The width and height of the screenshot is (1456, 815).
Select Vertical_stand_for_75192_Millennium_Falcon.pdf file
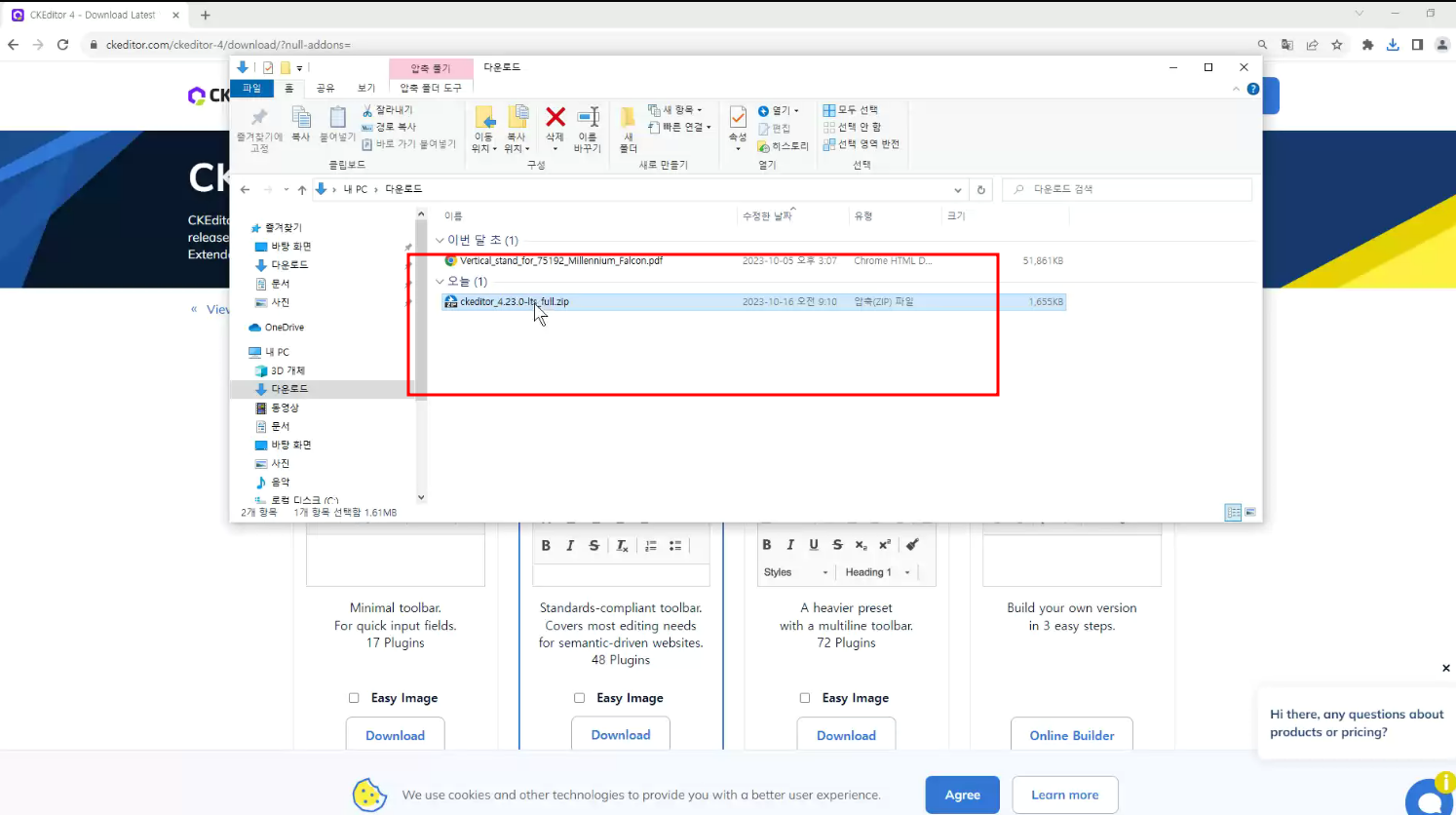753,260
